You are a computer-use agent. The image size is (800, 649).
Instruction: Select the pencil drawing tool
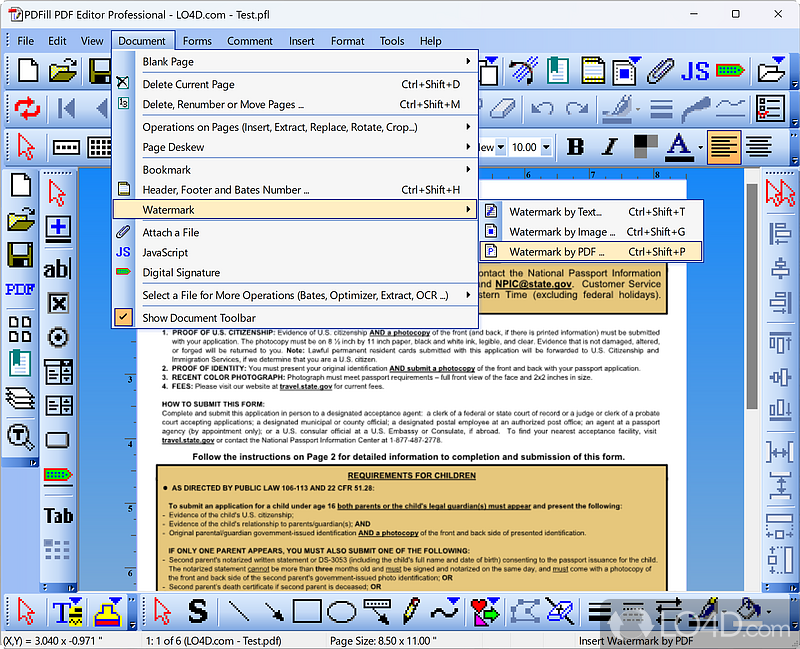411,611
